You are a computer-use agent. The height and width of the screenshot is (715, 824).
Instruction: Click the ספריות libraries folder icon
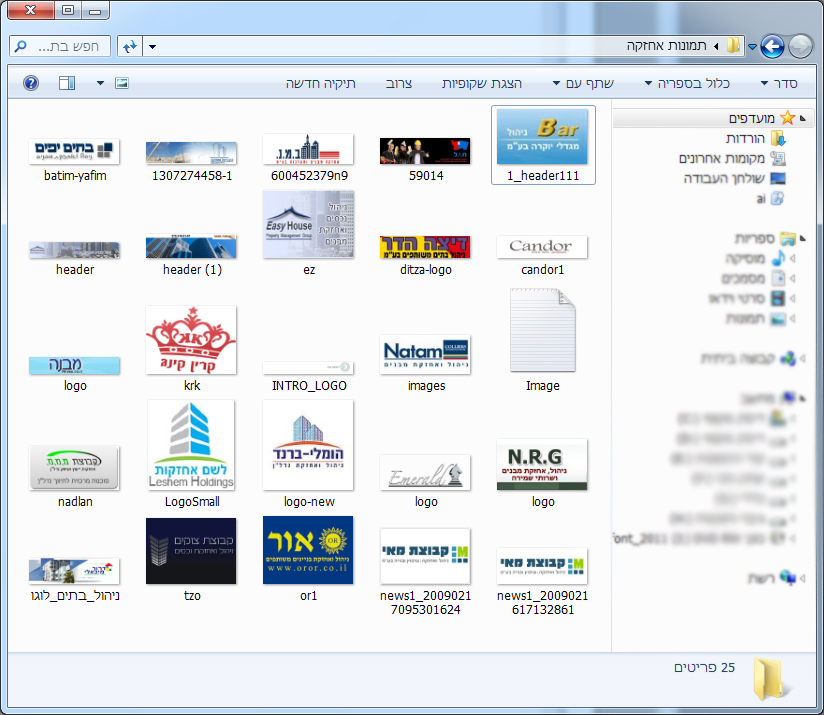tap(788, 239)
